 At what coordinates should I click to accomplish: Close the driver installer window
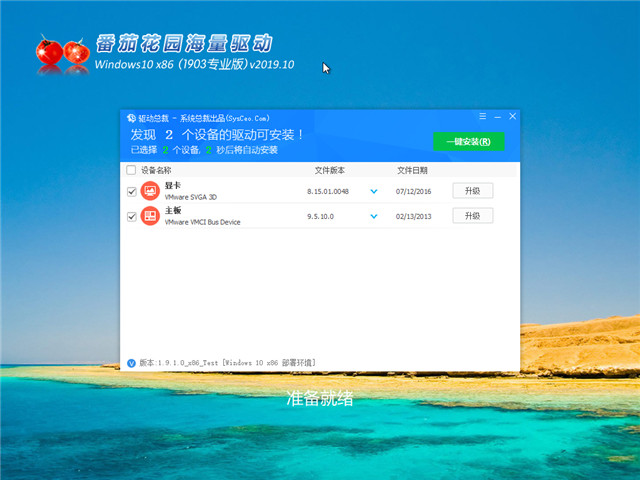[511, 117]
